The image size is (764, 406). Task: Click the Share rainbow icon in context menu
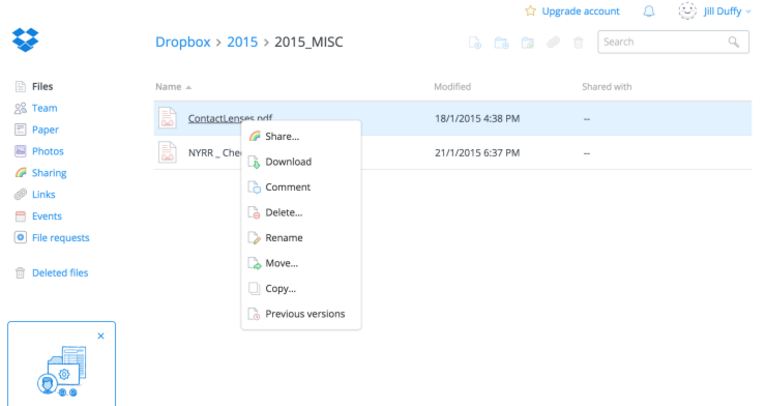coord(254,136)
